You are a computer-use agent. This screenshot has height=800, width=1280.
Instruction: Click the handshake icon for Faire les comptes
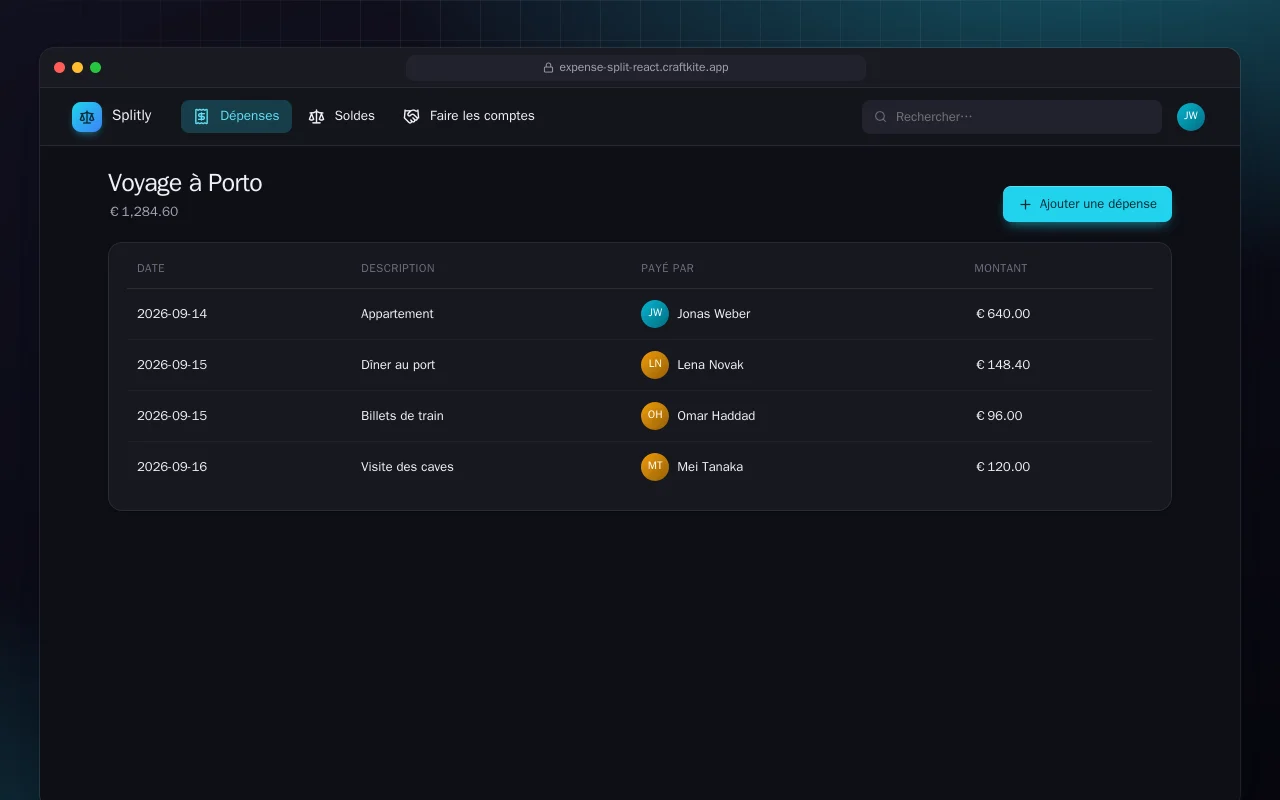[411, 116]
